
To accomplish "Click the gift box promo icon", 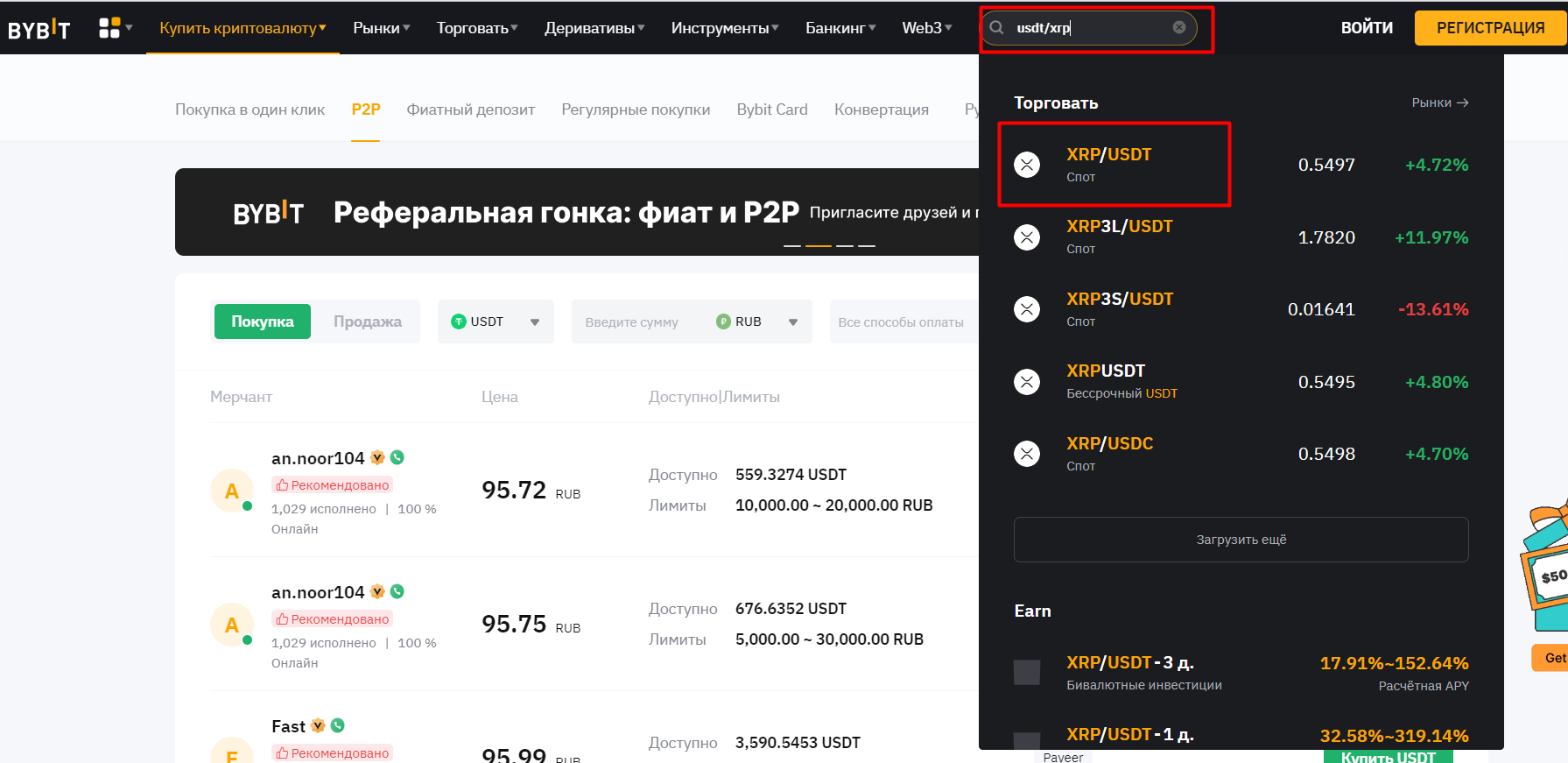I will point(1545,567).
